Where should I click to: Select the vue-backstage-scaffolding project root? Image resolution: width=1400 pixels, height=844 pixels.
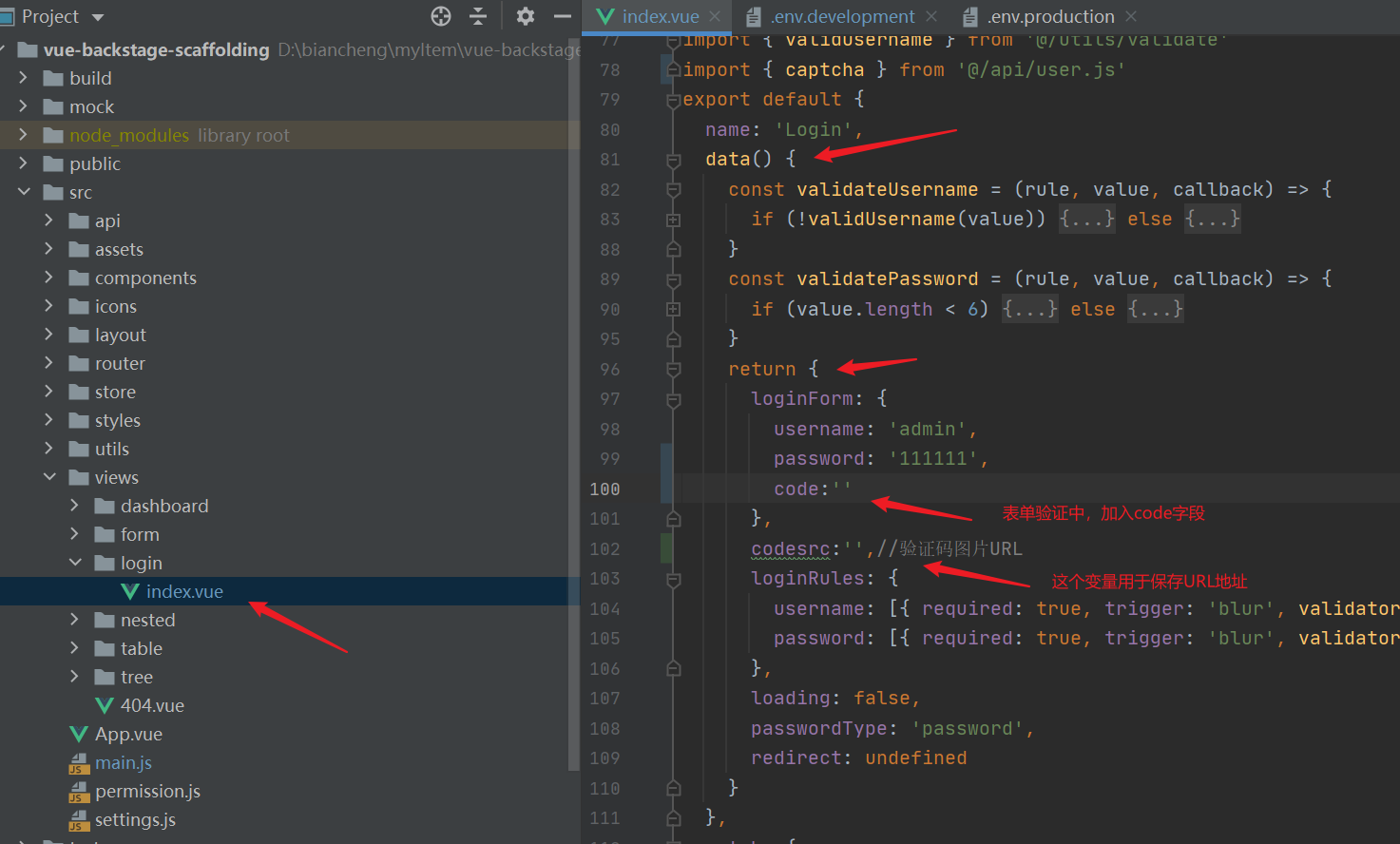tap(156, 49)
